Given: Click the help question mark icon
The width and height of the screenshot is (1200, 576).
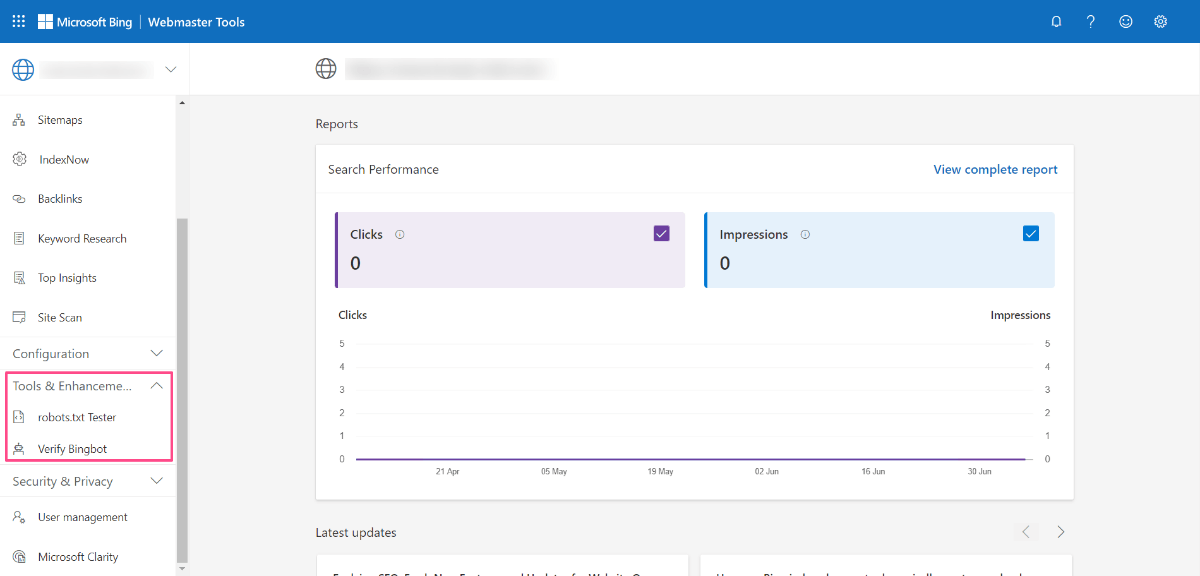Looking at the screenshot, I should (x=1091, y=21).
